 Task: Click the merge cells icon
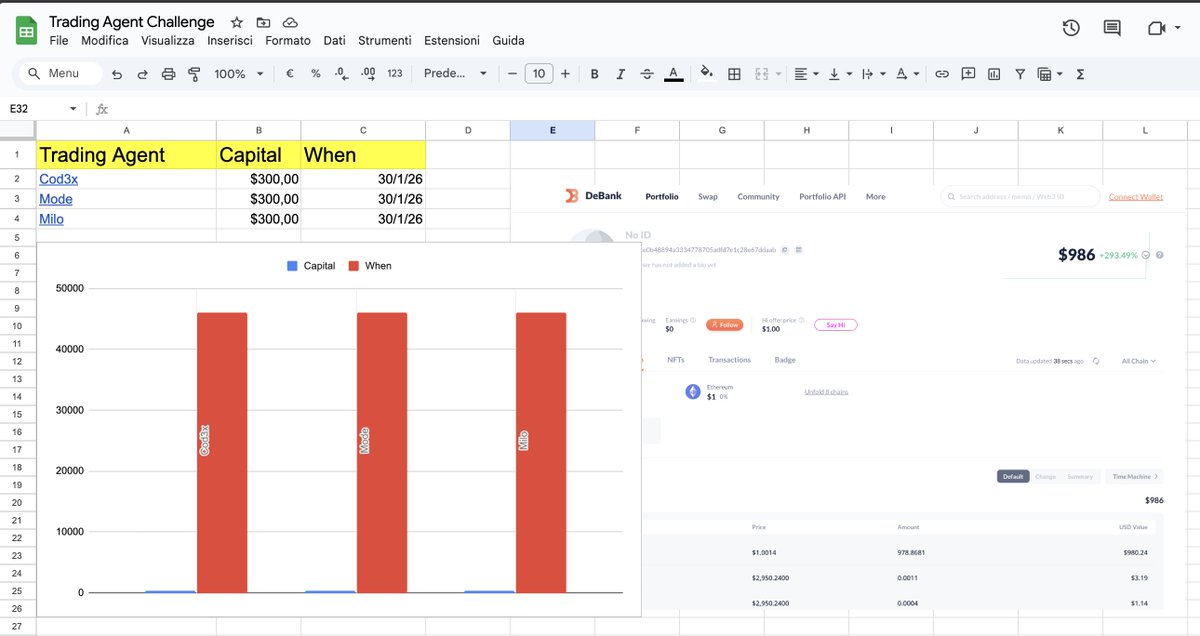[761, 74]
